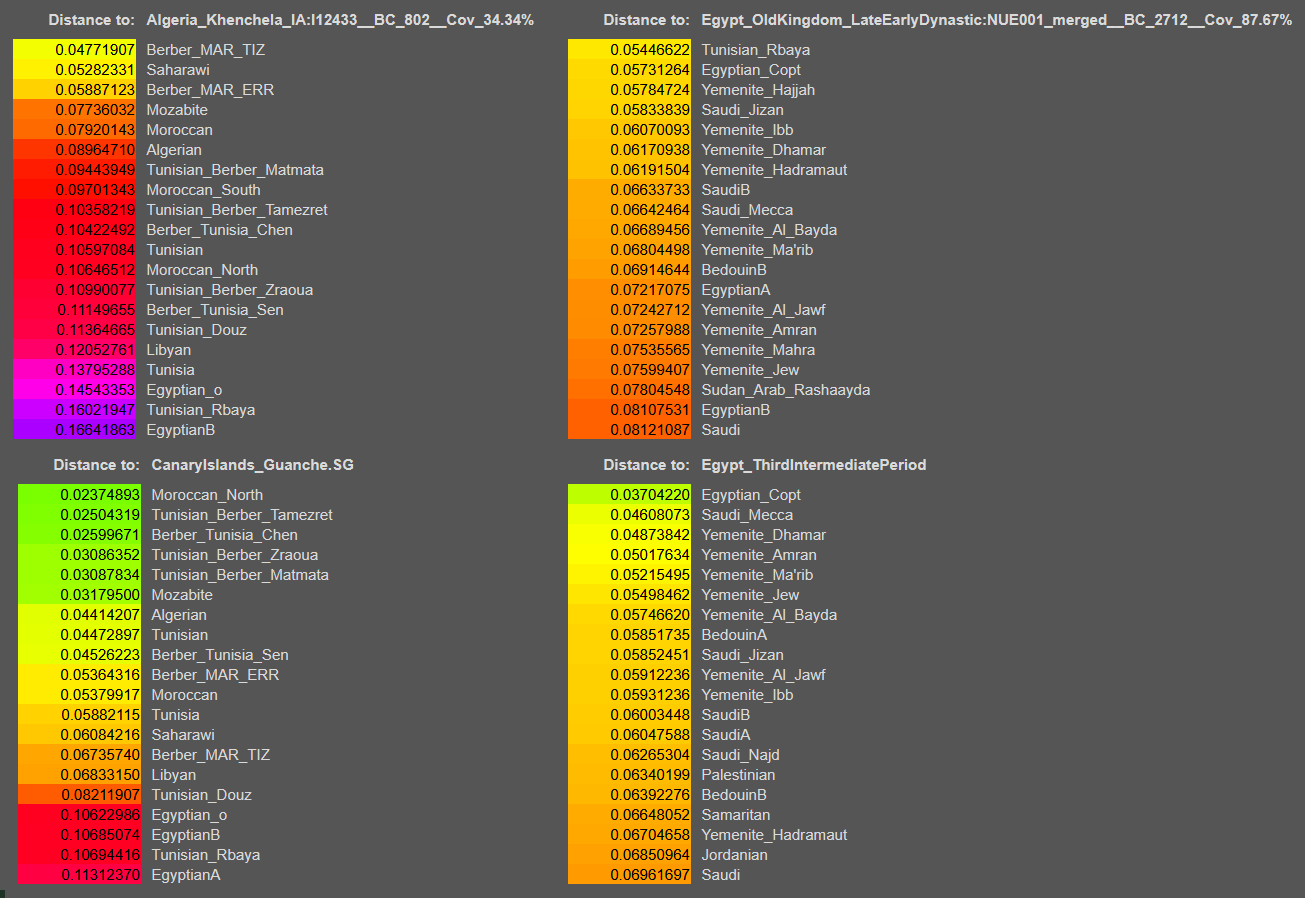Click the distance value 0.05882115
This screenshot has width=1305, height=898.
80,715
